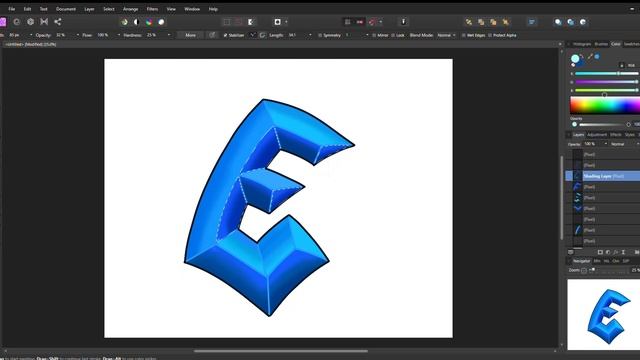Switch to the Histogram panel tab

(x=582, y=44)
